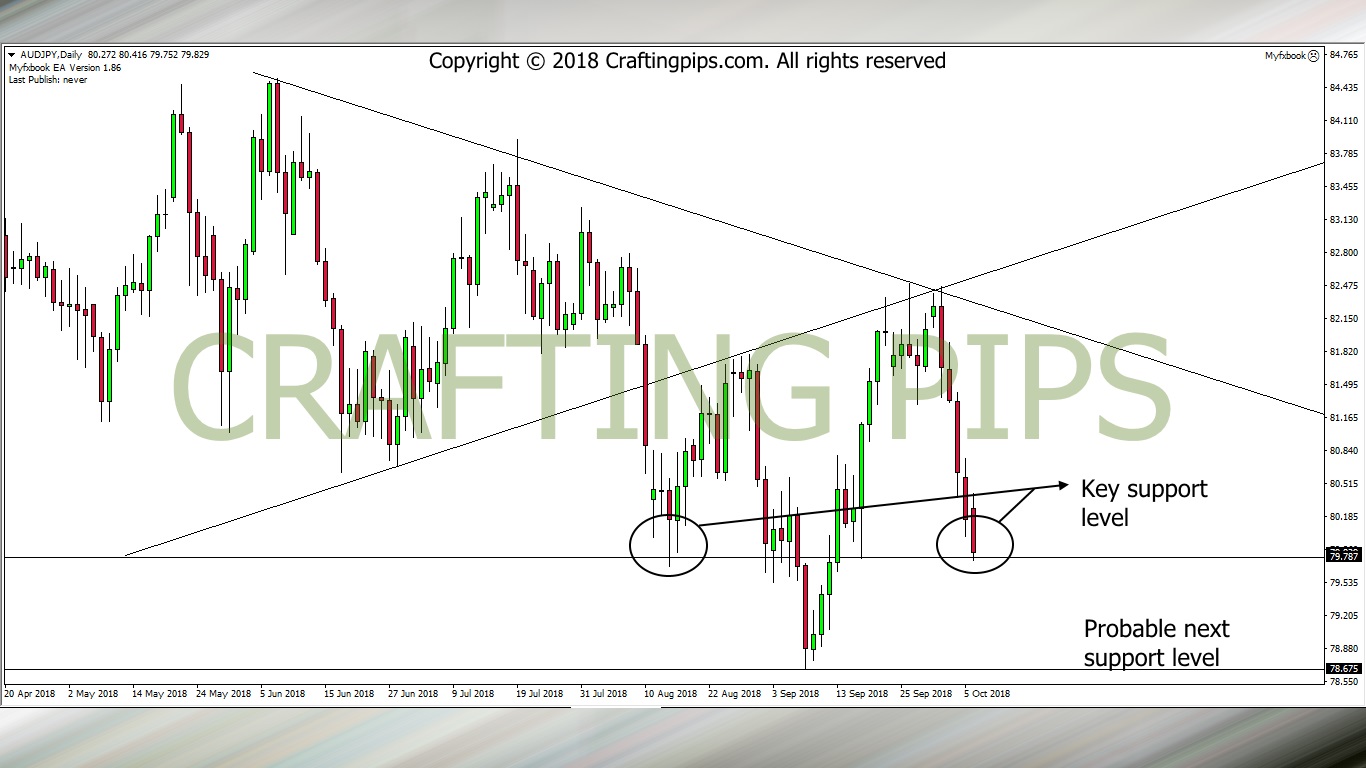Click the 82.150 price axis value
The image size is (1366, 768).
[1343, 319]
